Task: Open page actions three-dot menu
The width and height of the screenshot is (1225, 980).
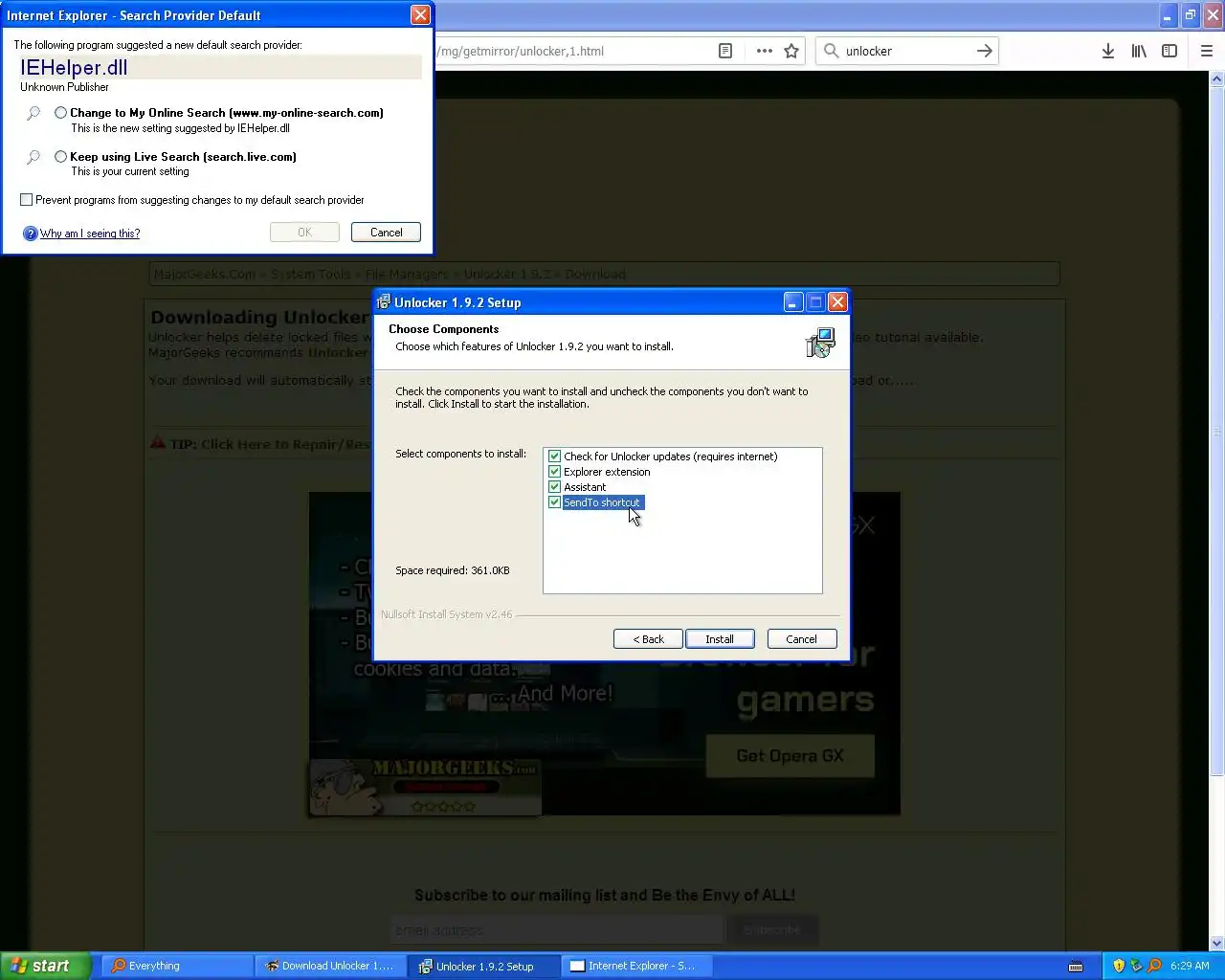Action: click(764, 51)
